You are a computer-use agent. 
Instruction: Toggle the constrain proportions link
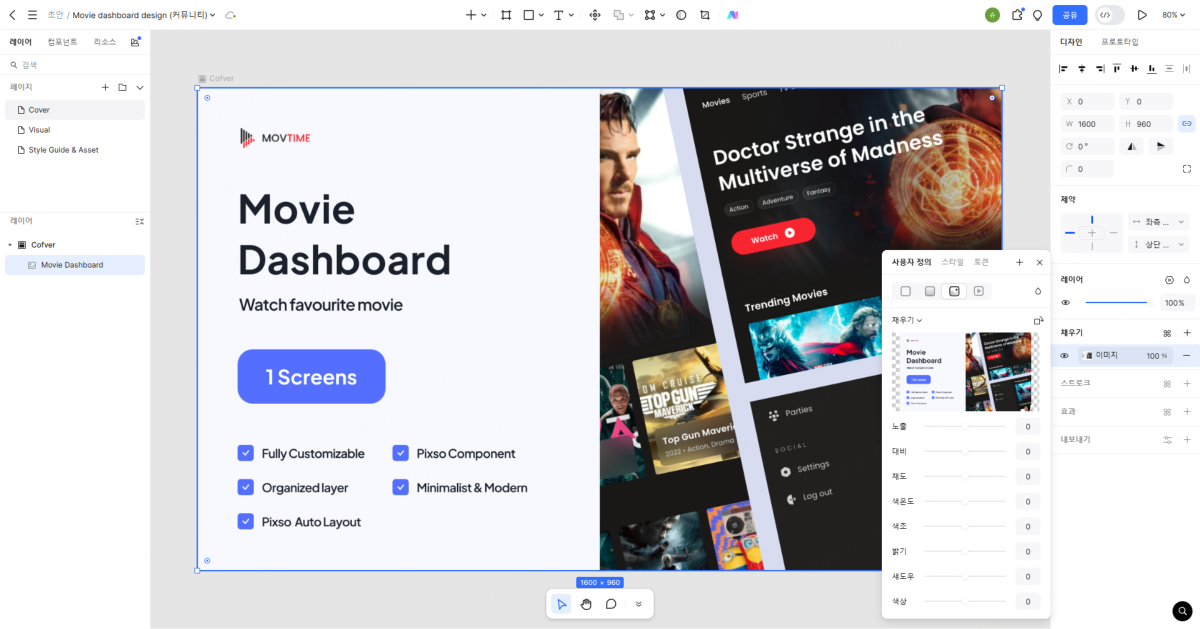click(1187, 124)
